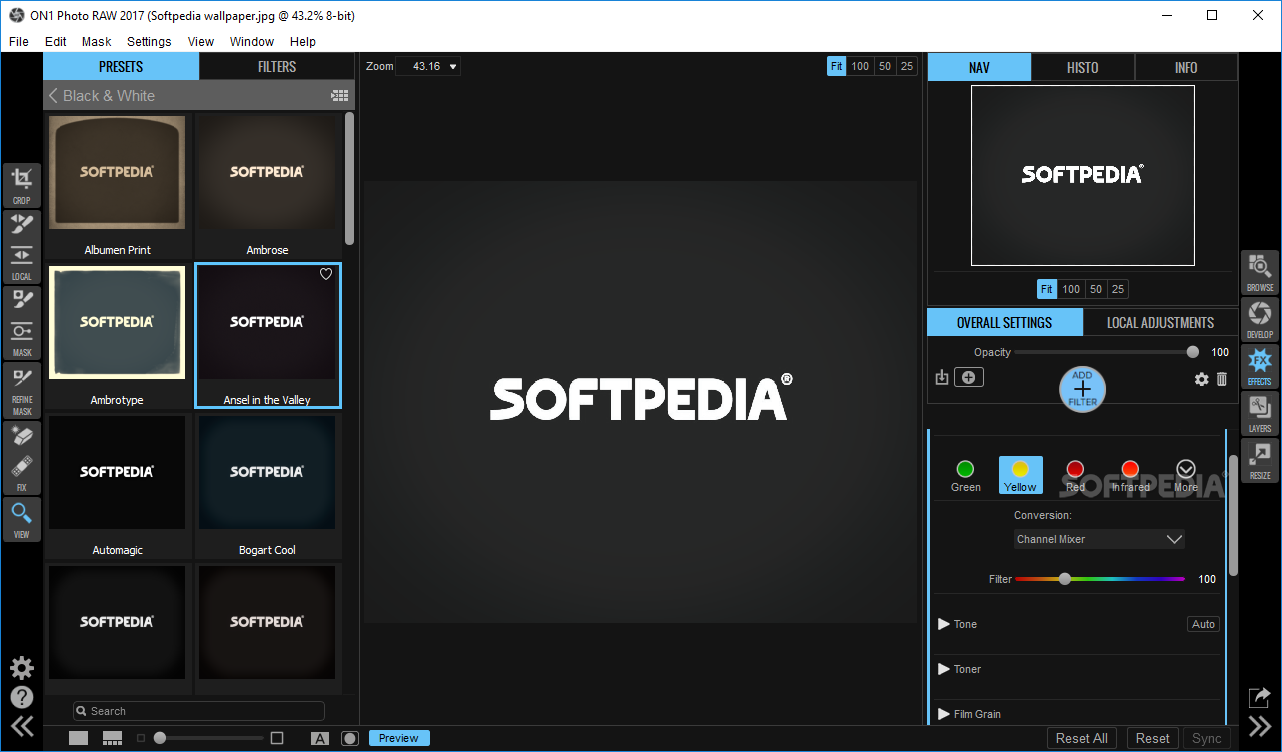Expand the More color filters
Screen dimensions: 1282x752
coord(1186,475)
